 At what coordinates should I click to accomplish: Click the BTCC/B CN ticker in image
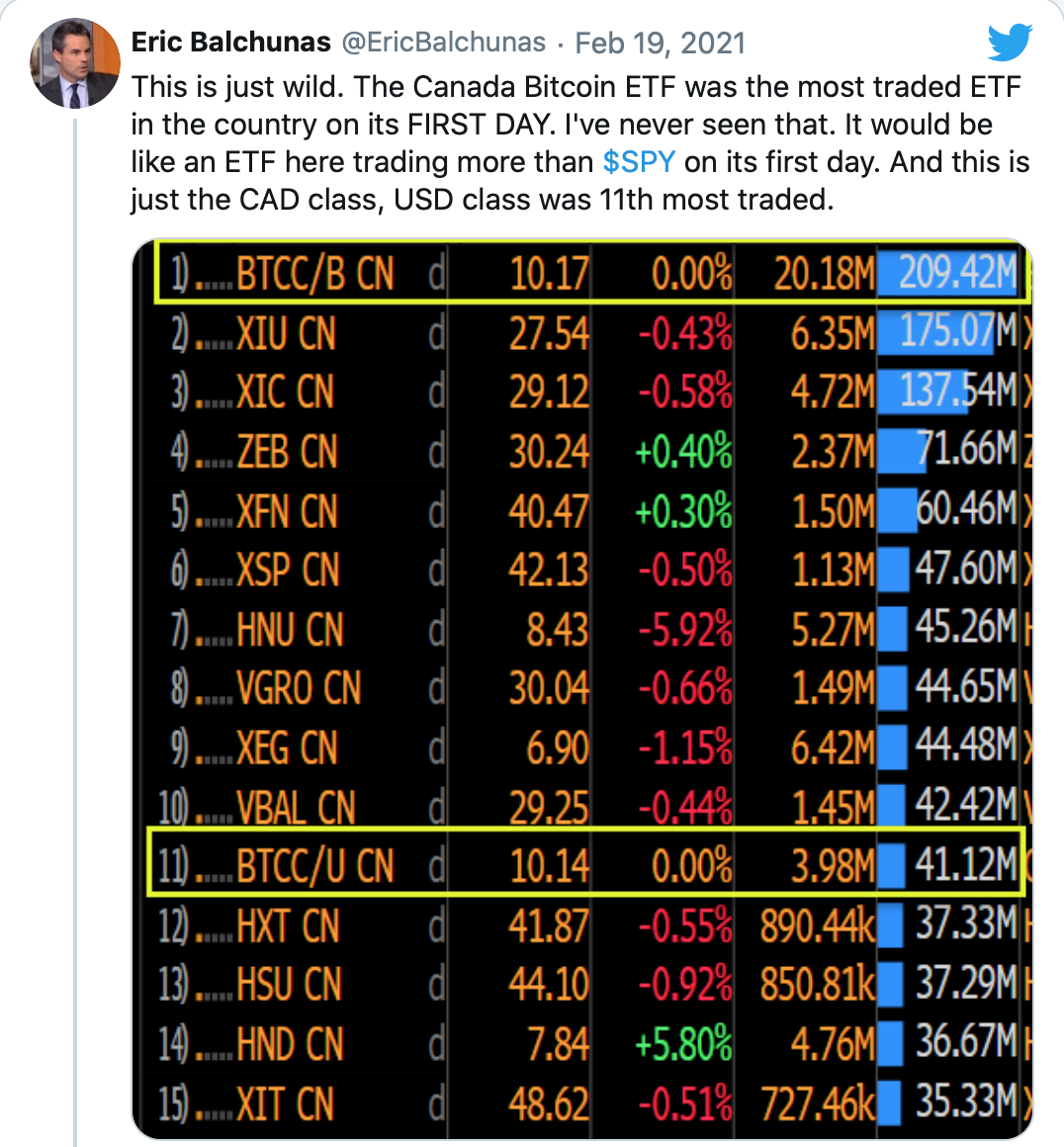314,274
